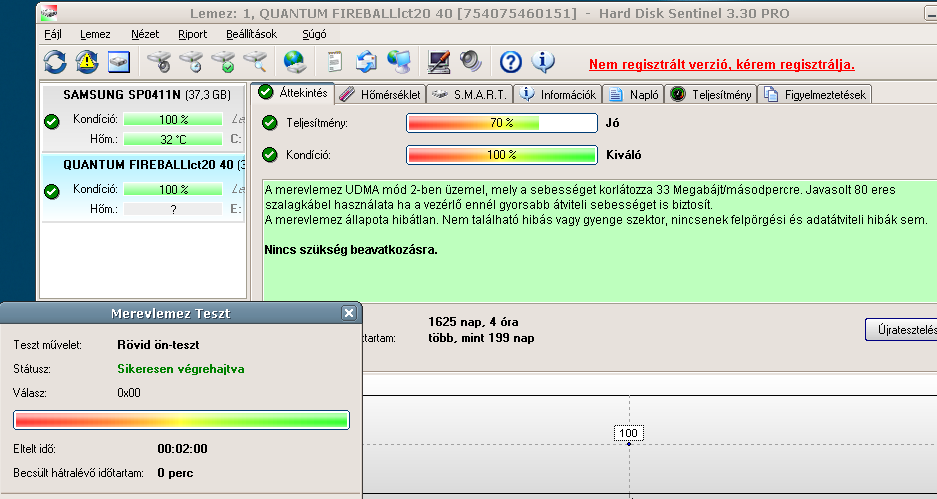Switch to the Áttekintés tab

[x=293, y=93]
